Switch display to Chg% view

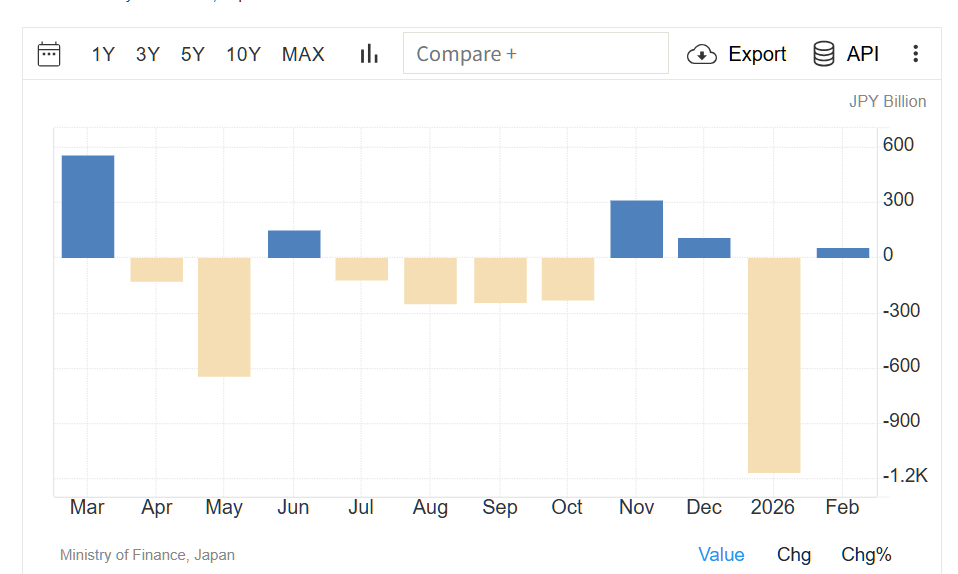click(866, 554)
